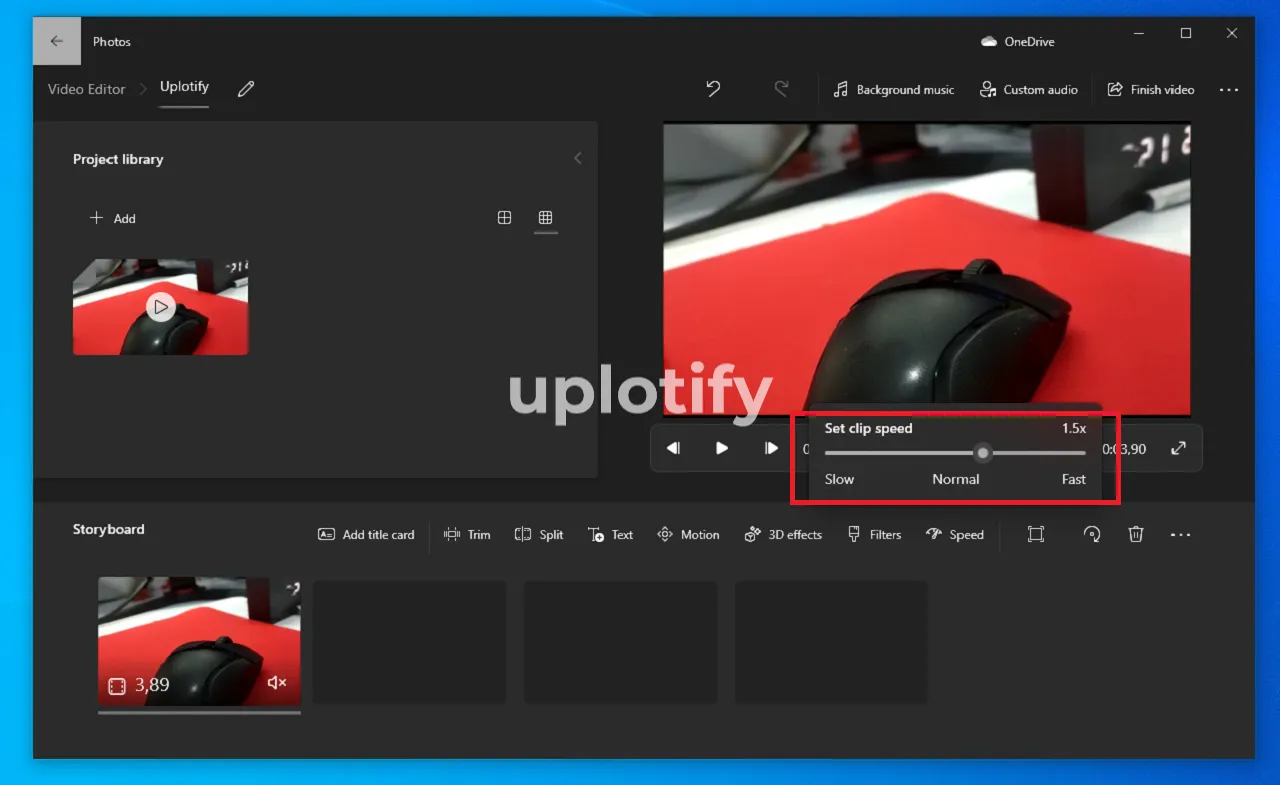This screenshot has height=785, width=1280.
Task: Switch library to medium grid view
Action: tap(505, 218)
